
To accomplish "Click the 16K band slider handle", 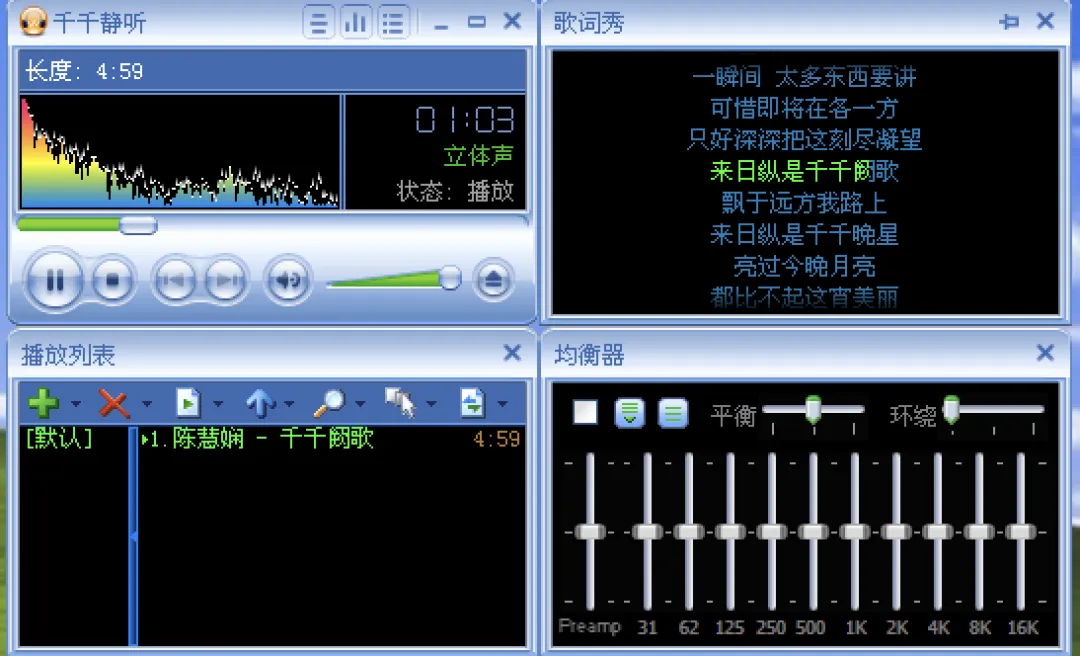I will click(1021, 532).
